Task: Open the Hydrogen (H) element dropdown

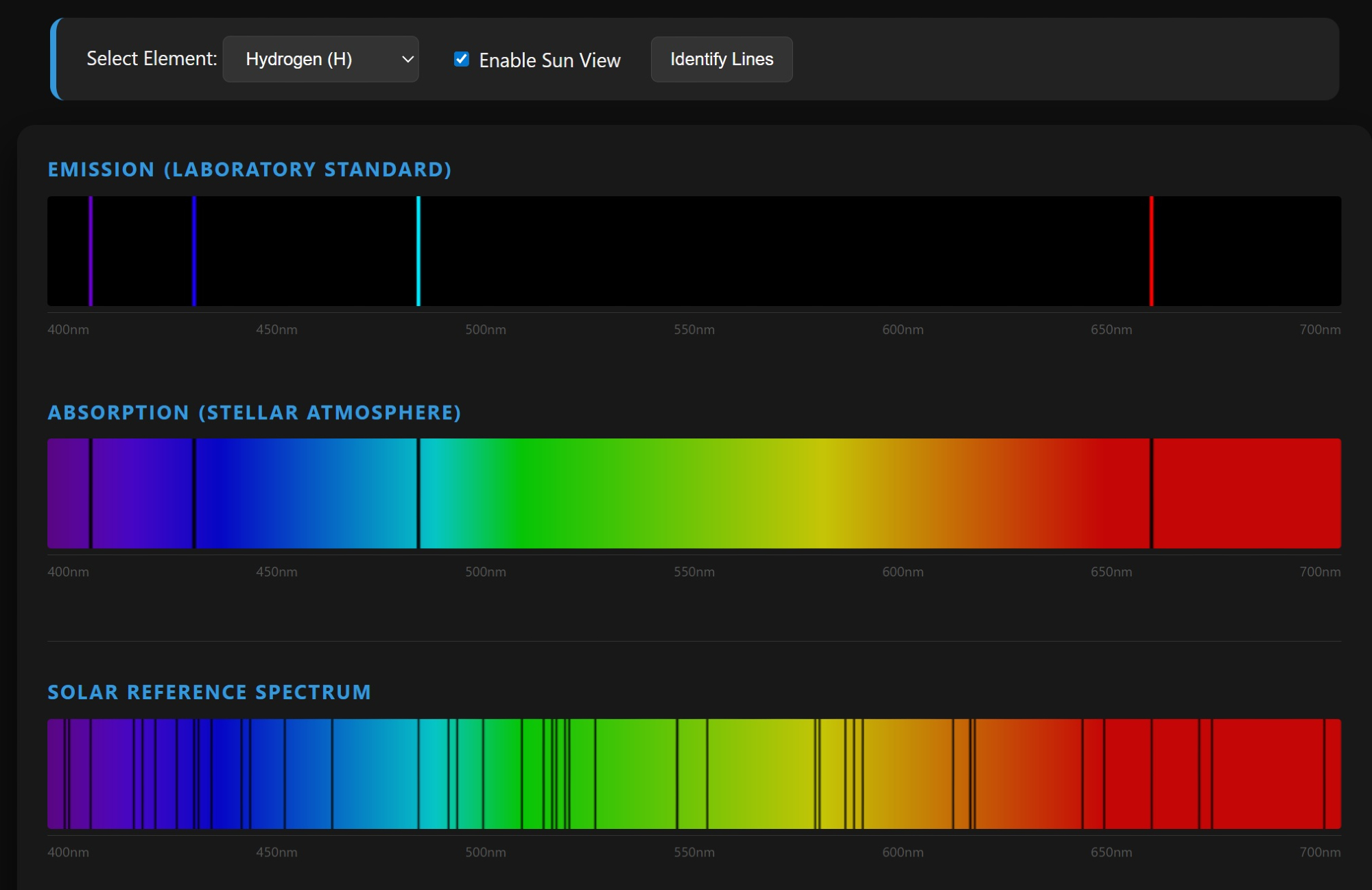Action: (320, 59)
